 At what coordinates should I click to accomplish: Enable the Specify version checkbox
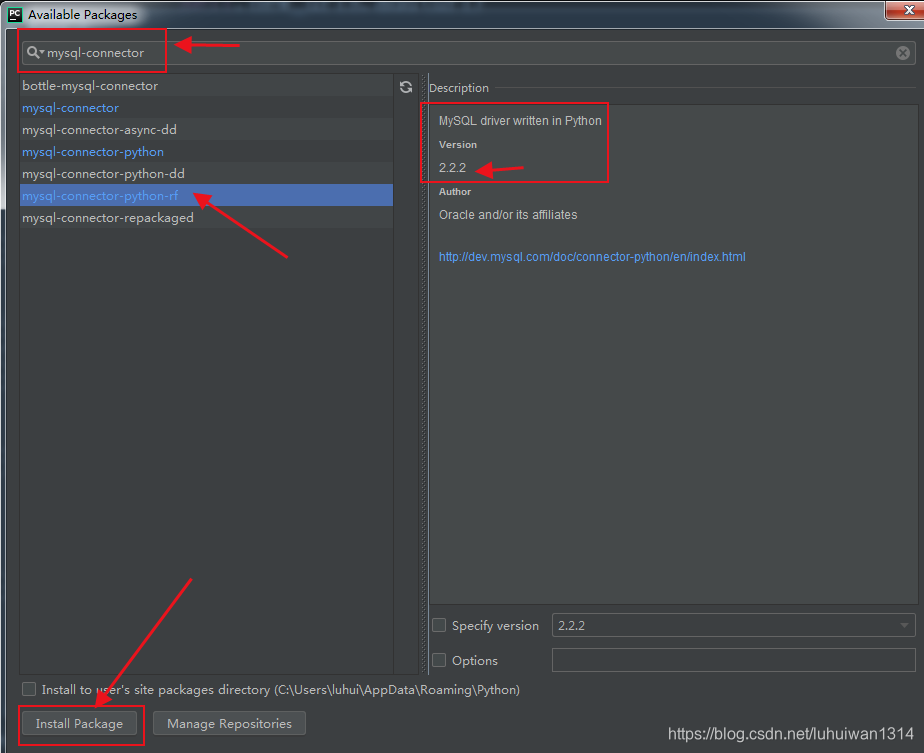coord(439,625)
